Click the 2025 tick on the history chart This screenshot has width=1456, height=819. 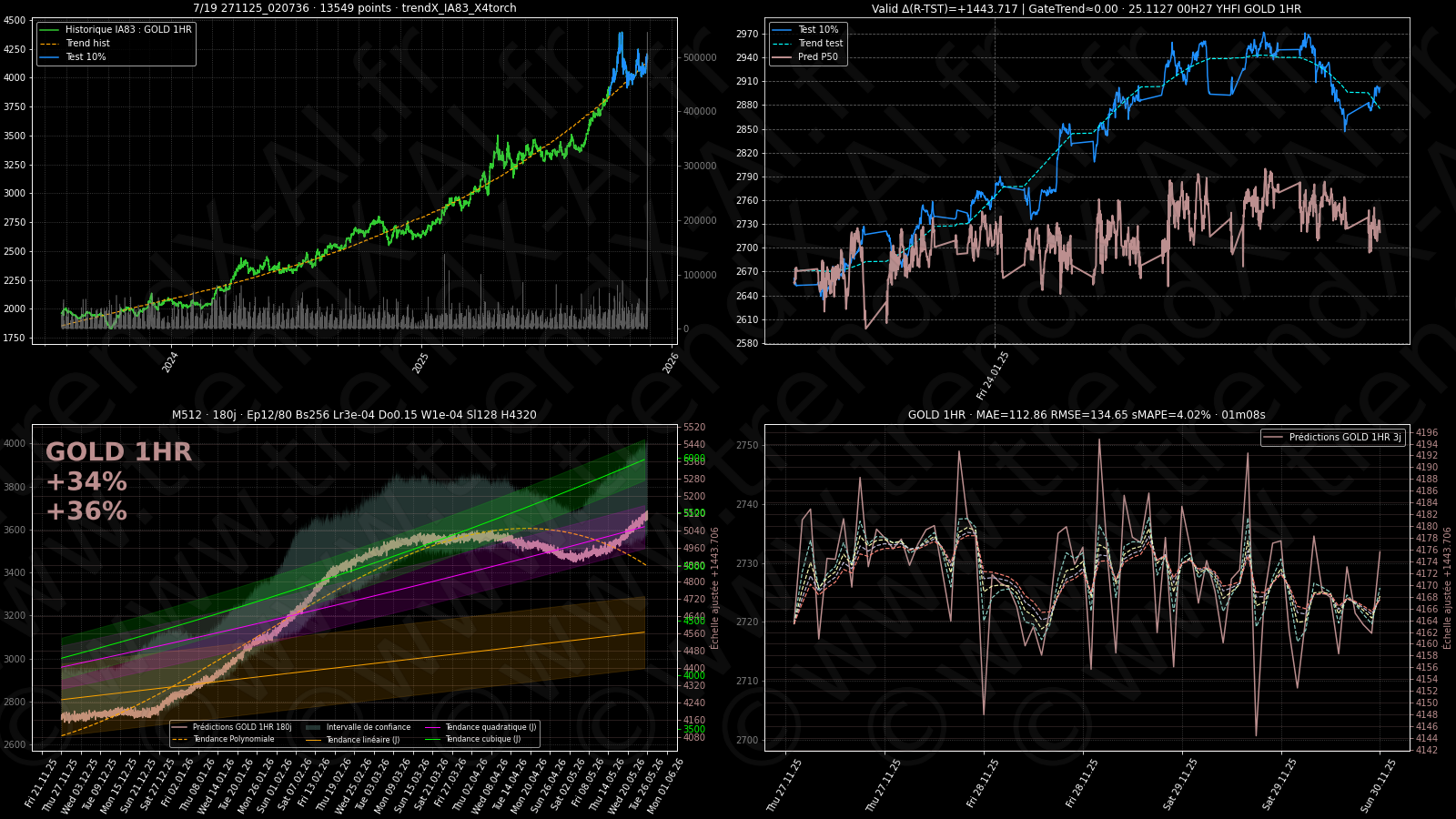pos(420,363)
